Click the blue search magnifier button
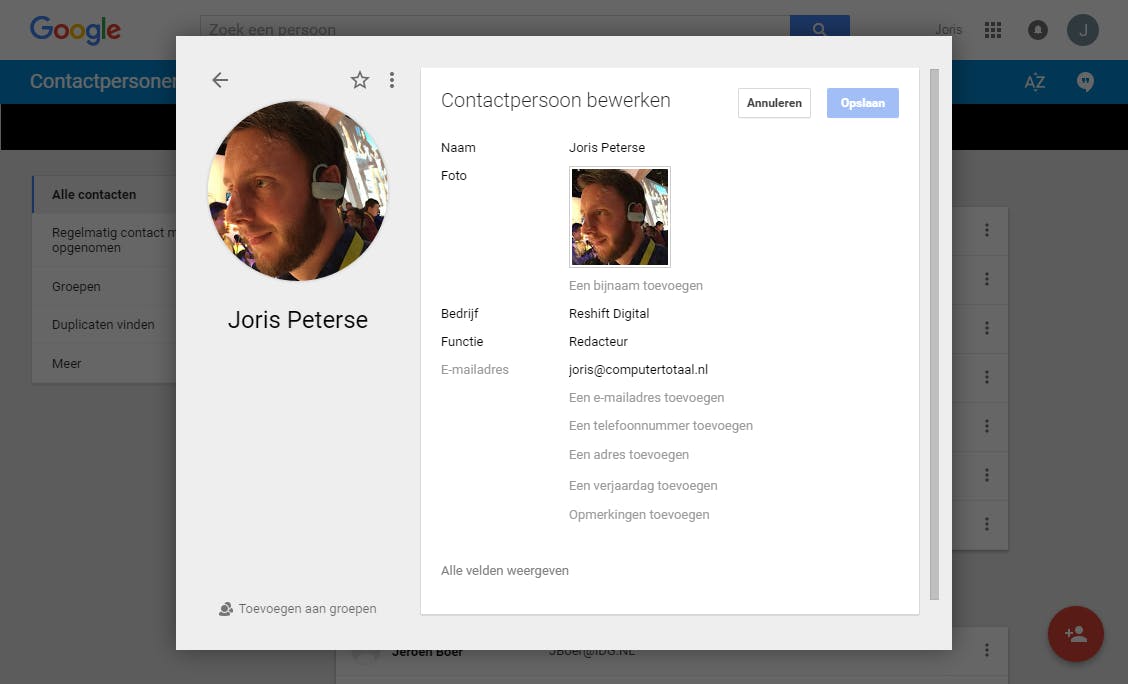 819,30
